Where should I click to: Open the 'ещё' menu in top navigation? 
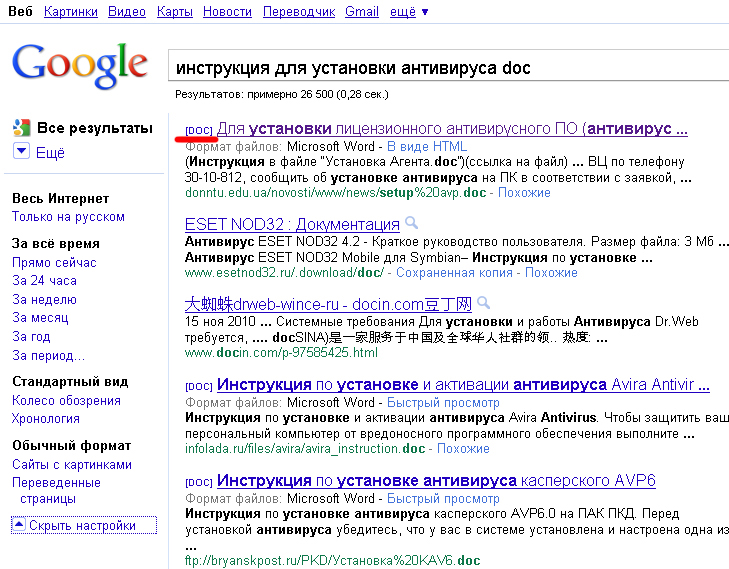[x=408, y=12]
